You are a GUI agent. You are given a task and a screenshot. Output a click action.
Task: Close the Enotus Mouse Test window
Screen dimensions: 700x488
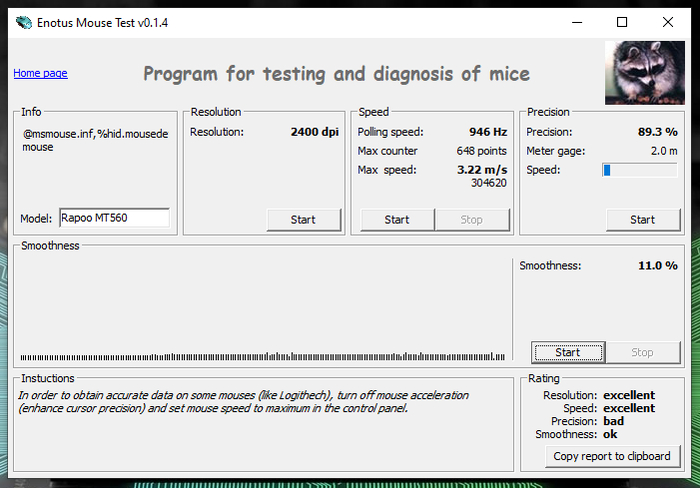[x=668, y=22]
